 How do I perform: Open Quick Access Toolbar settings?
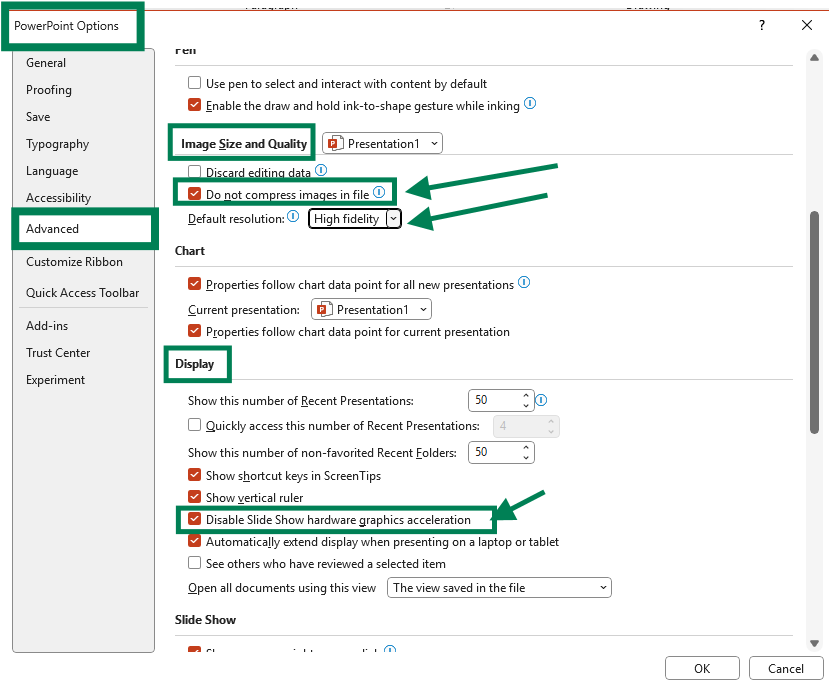click(x=82, y=293)
